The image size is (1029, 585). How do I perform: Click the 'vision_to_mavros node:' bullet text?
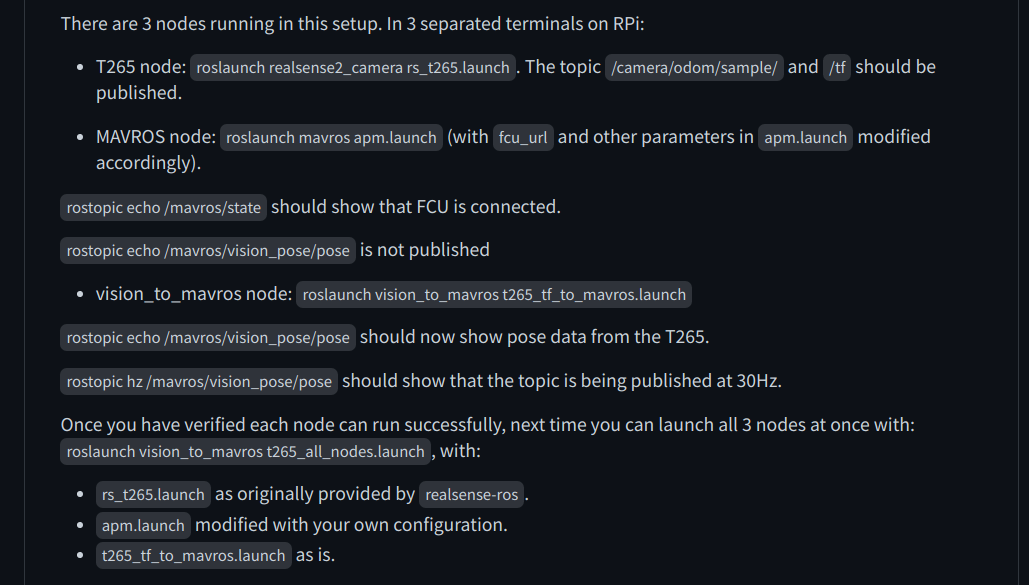click(x=194, y=294)
